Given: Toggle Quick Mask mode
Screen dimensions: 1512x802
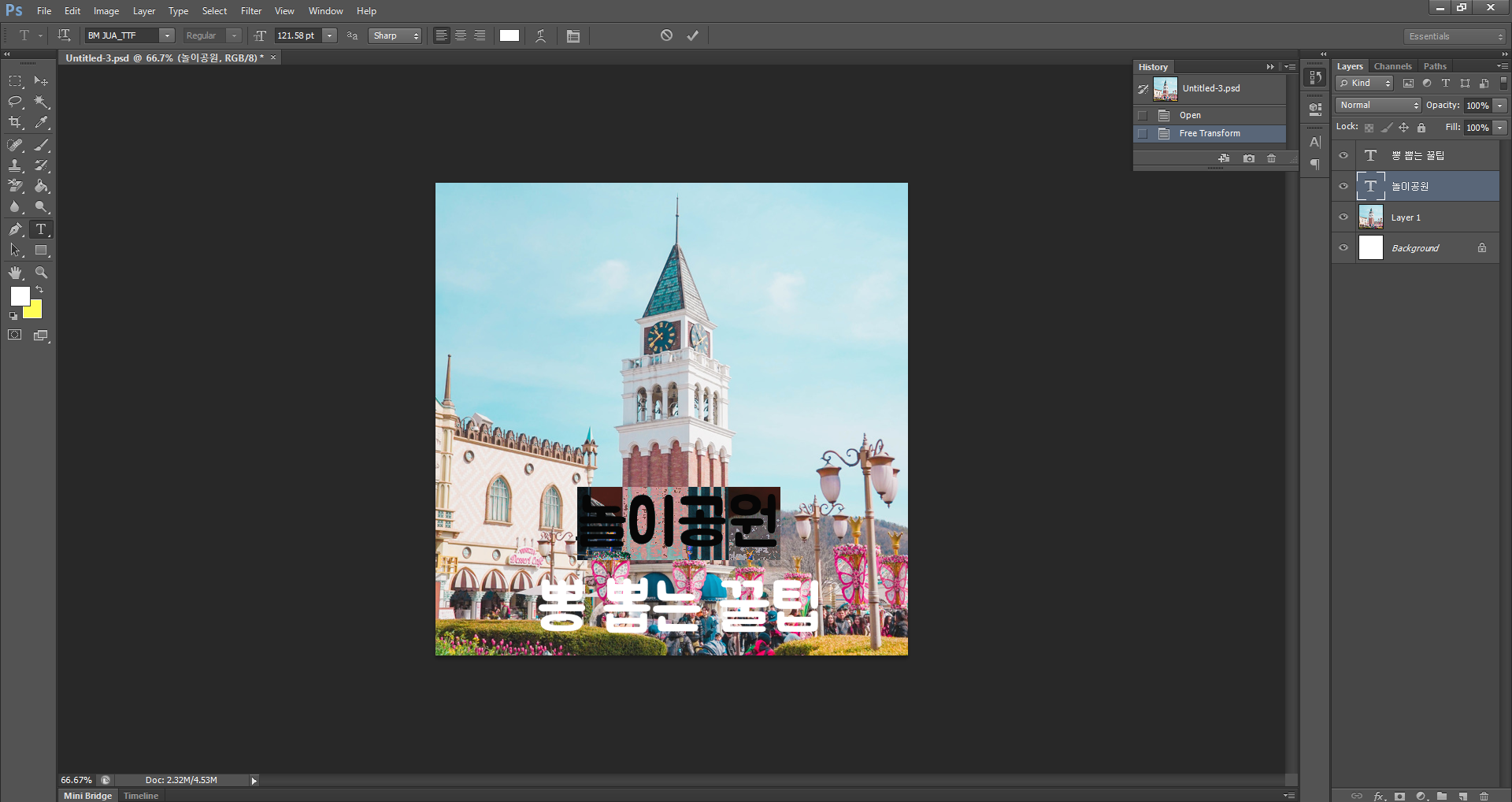Looking at the screenshot, I should (15, 335).
